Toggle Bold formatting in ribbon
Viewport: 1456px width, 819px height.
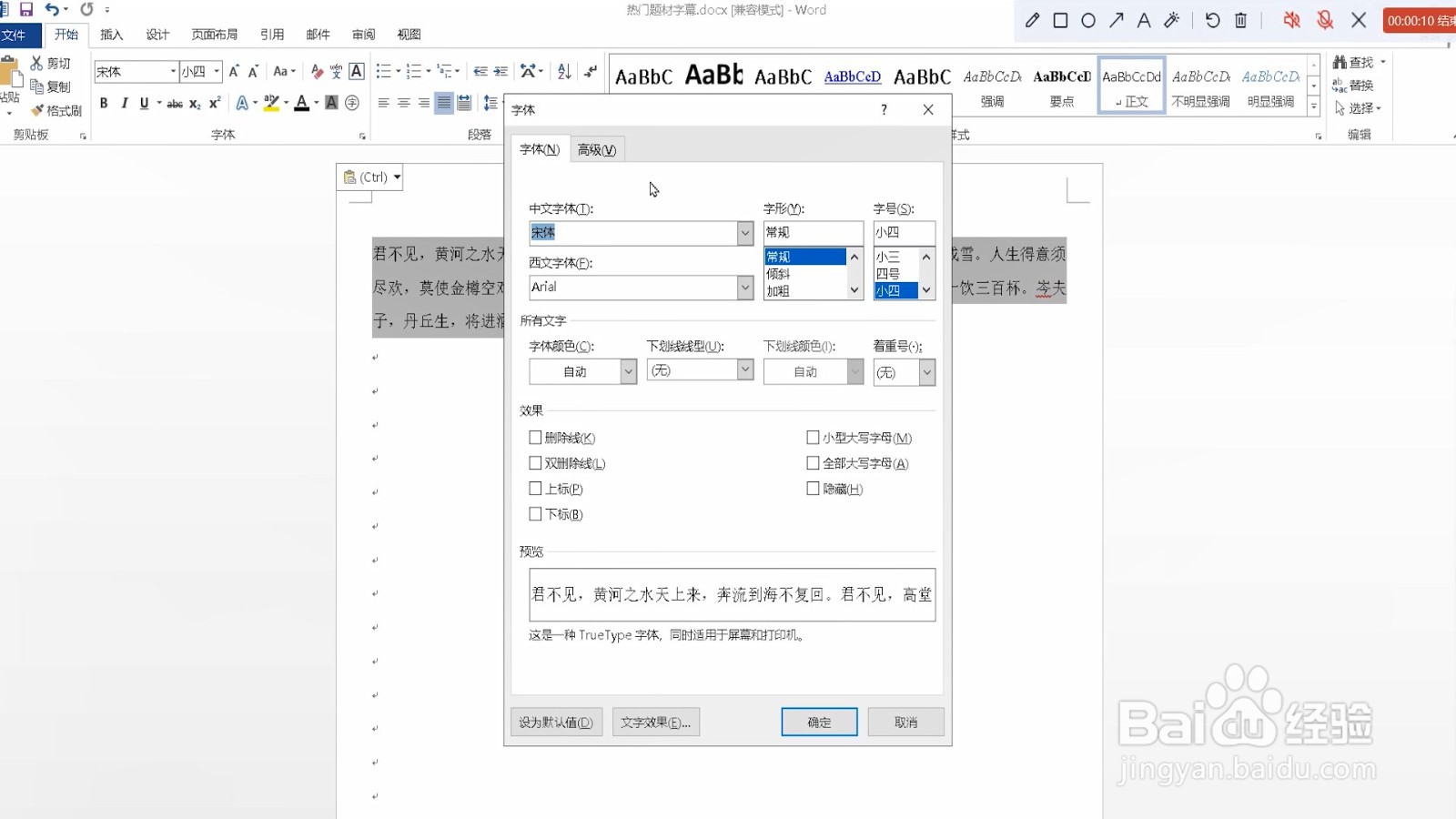coord(104,103)
